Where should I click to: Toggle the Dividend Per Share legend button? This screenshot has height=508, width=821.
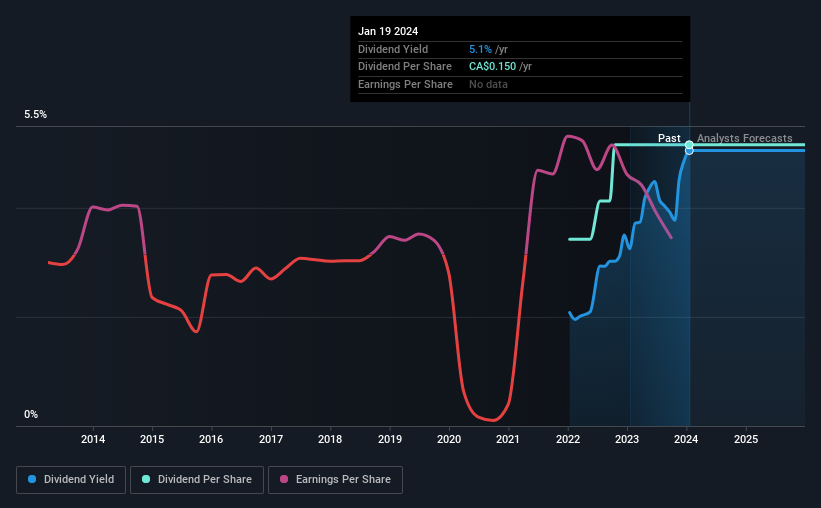pos(197,480)
